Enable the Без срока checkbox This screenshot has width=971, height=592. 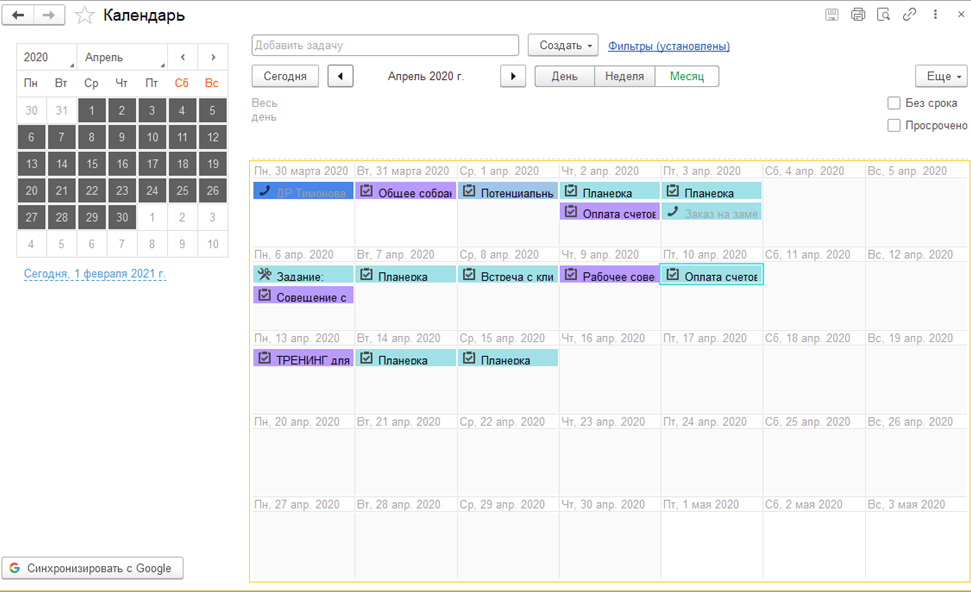pos(894,103)
